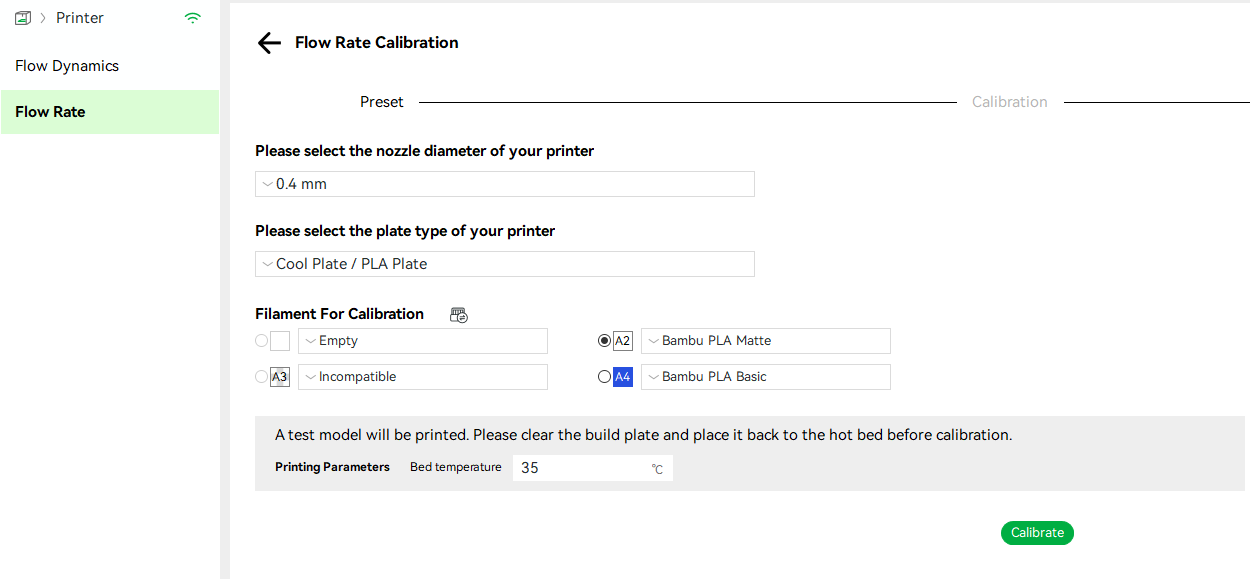1250x579 pixels.
Task: Sync filament list with AMS icon
Action: coord(459,315)
